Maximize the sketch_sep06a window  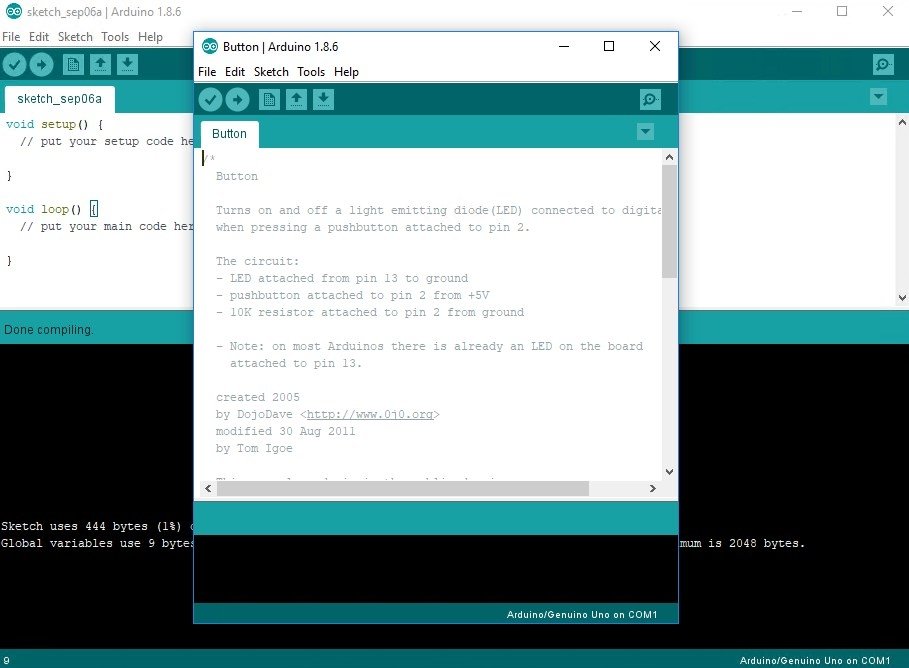click(x=842, y=11)
